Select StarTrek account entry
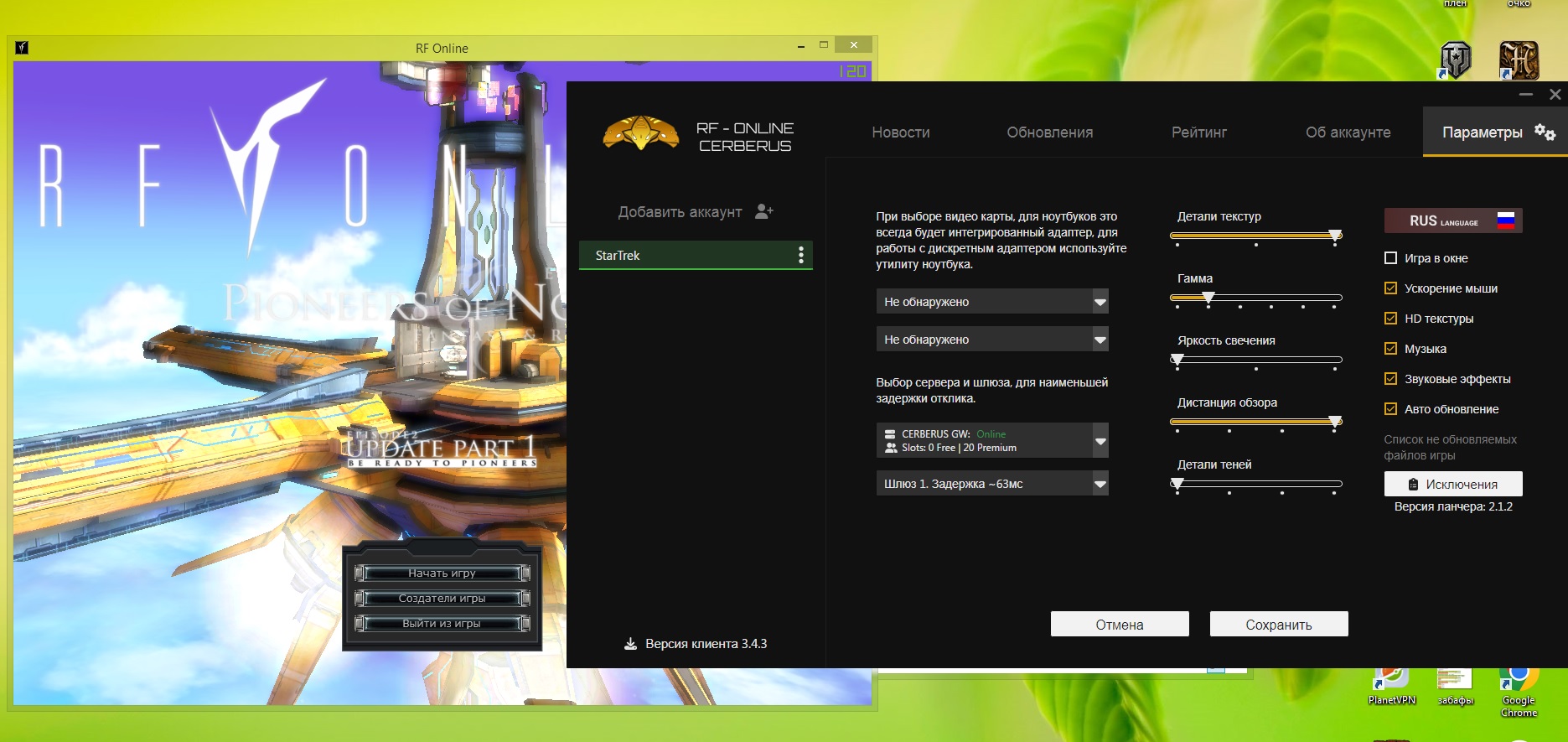Screen dimensions: 1568x742 point(696,255)
